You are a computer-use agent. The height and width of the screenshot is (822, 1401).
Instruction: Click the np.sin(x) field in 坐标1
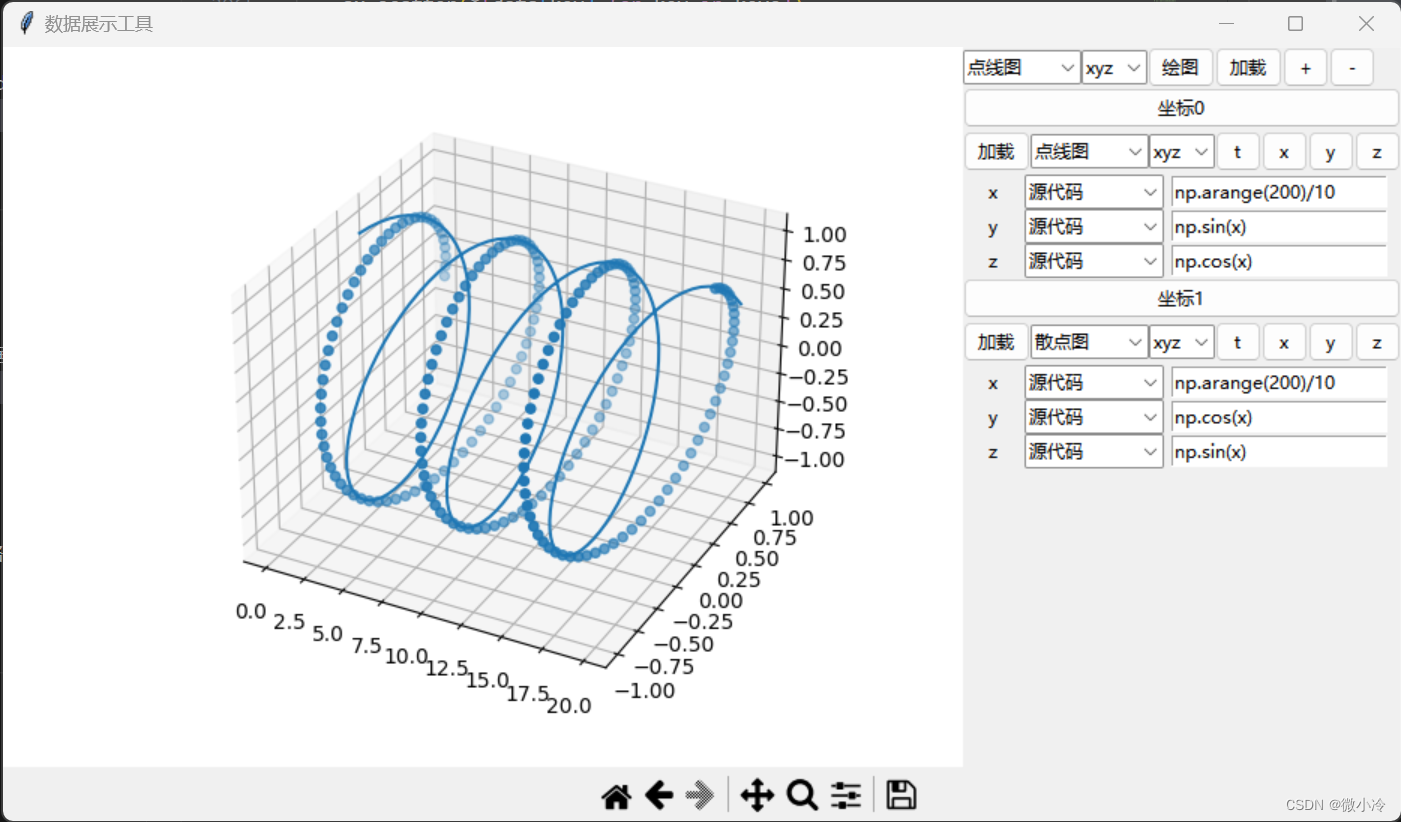(x=1279, y=451)
